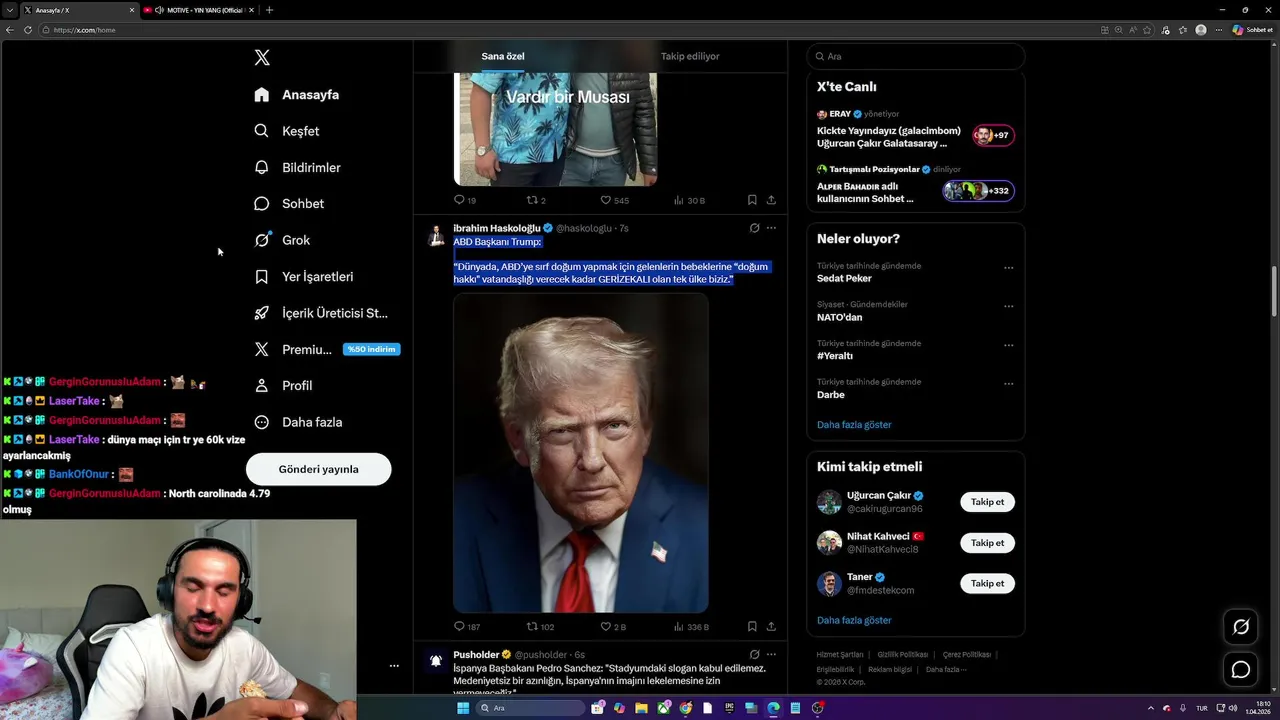The image size is (1280, 720).
Task: Open Windows Start menu
Action: [x=463, y=708]
